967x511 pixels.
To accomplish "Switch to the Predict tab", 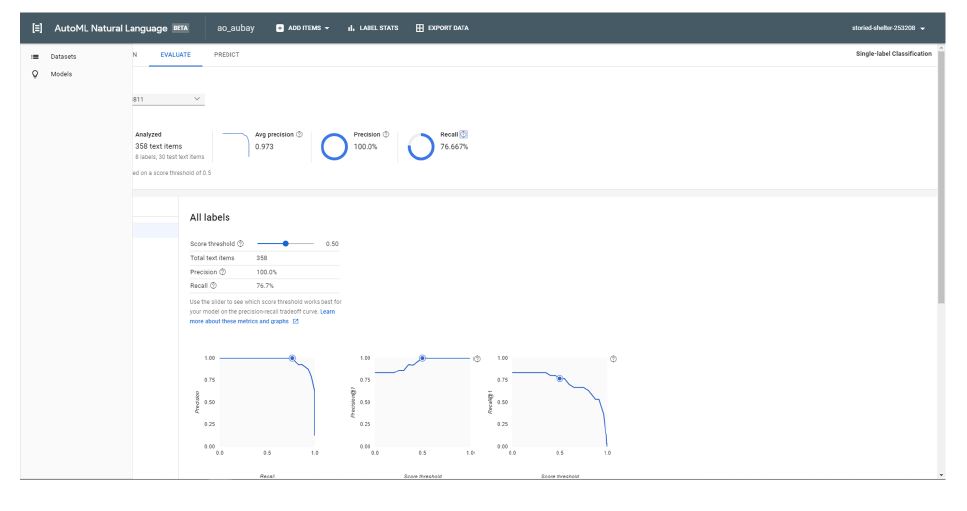I will coord(226,54).
